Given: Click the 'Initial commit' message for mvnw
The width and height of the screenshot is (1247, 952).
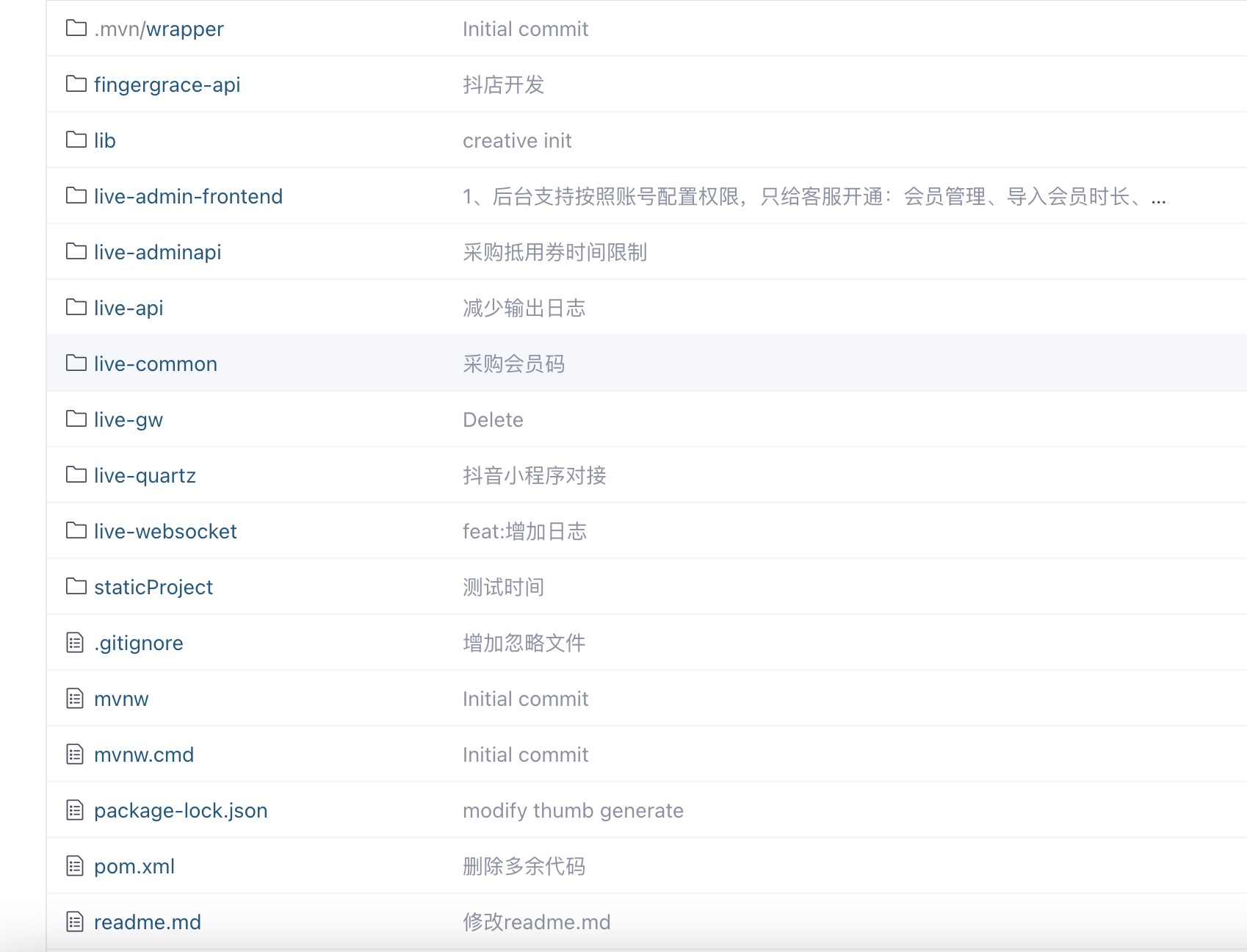Looking at the screenshot, I should pos(525,699).
